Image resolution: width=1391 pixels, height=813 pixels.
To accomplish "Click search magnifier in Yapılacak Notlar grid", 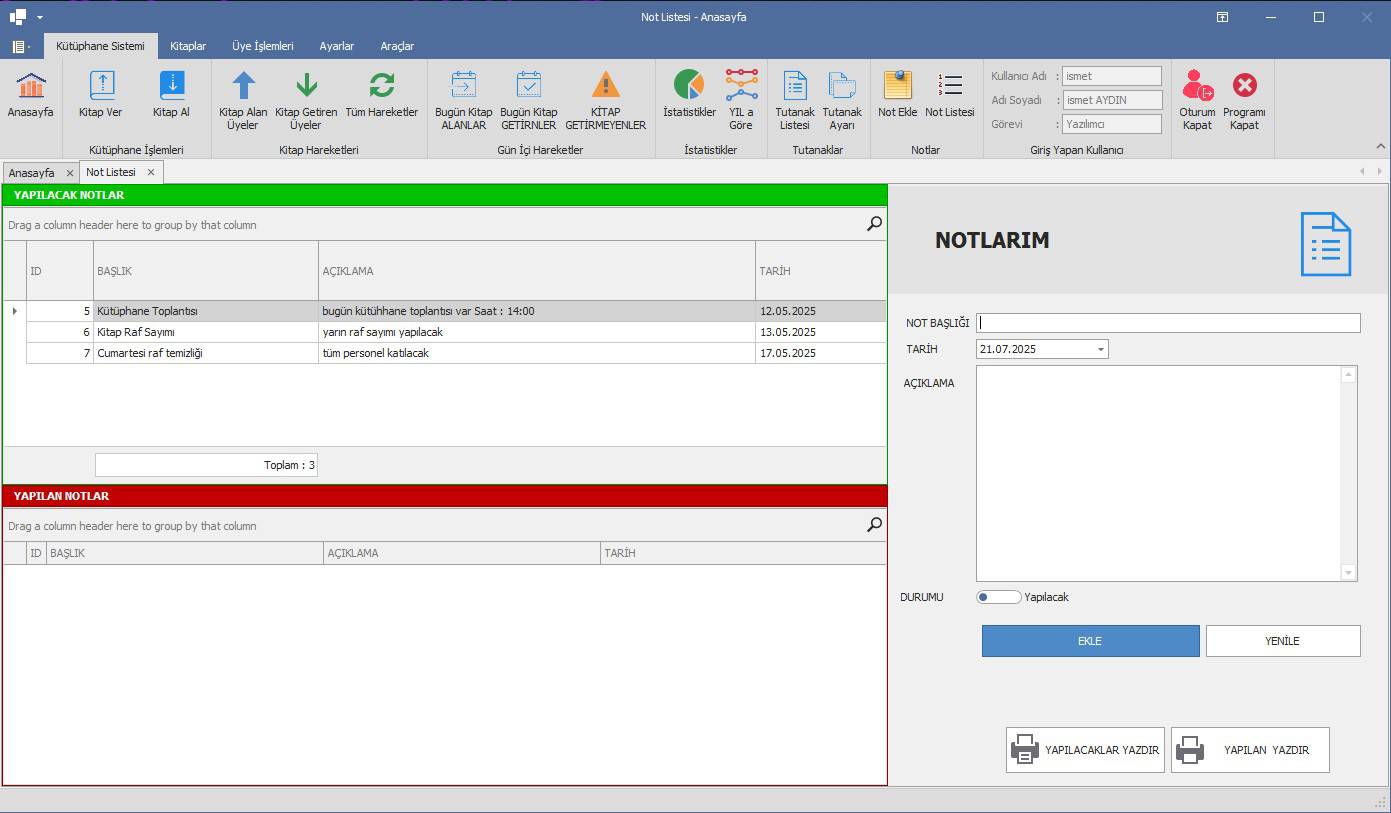I will pyautogui.click(x=874, y=224).
